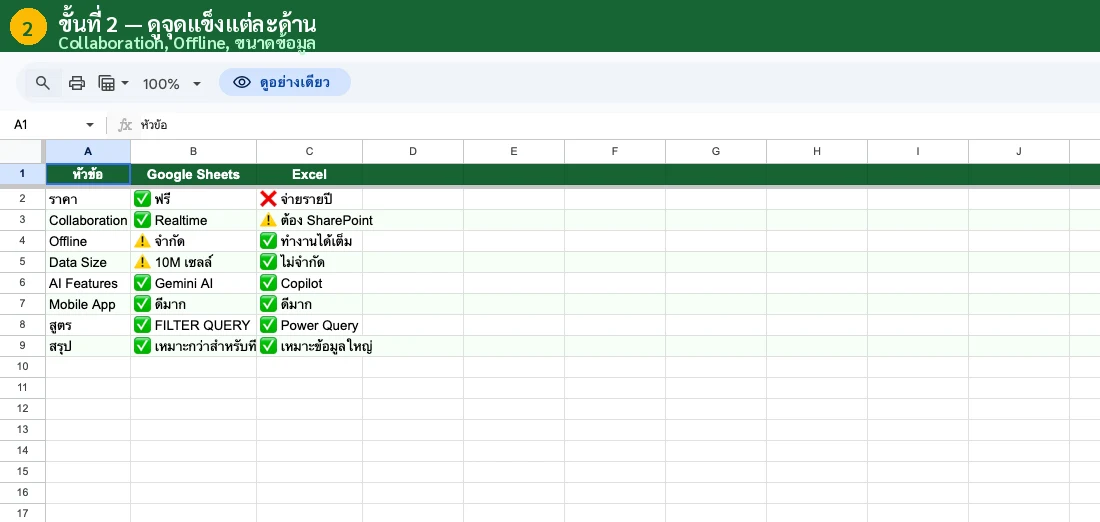Select column J header
1100x522 pixels.
(x=1019, y=151)
